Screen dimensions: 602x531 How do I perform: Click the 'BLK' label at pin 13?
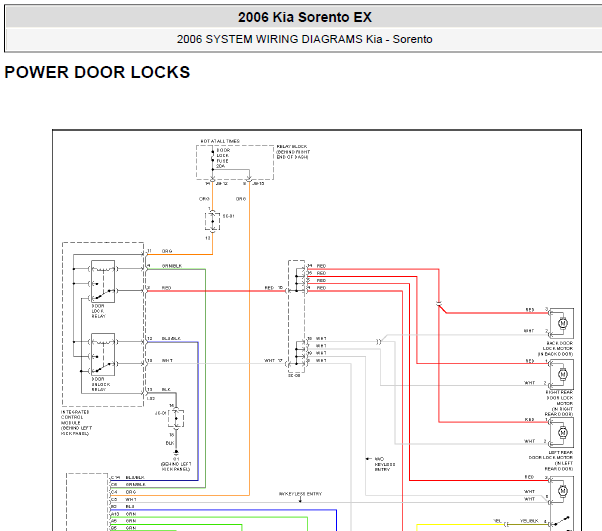coord(166,389)
